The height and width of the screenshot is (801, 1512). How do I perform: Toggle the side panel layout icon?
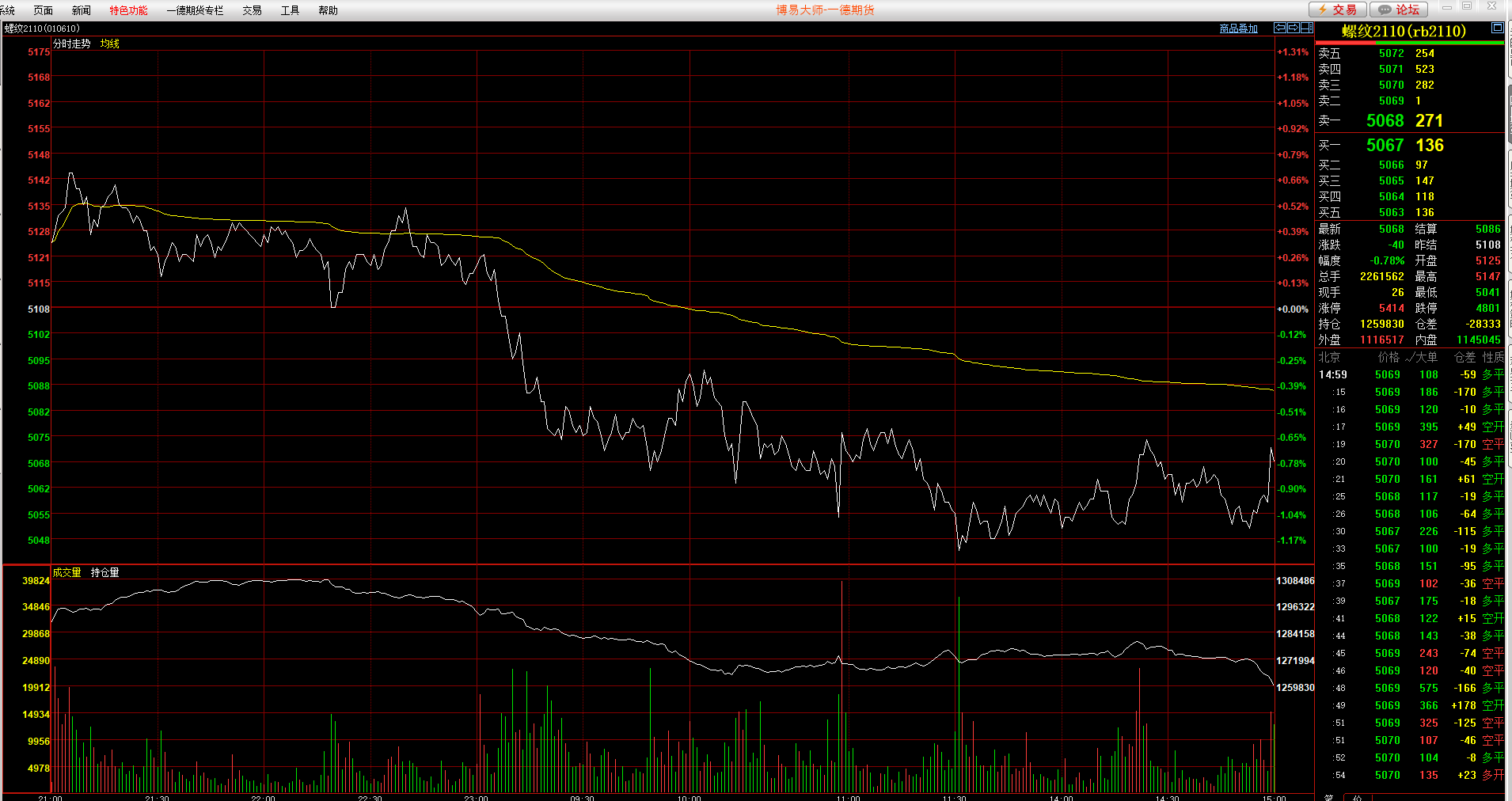(x=1306, y=28)
